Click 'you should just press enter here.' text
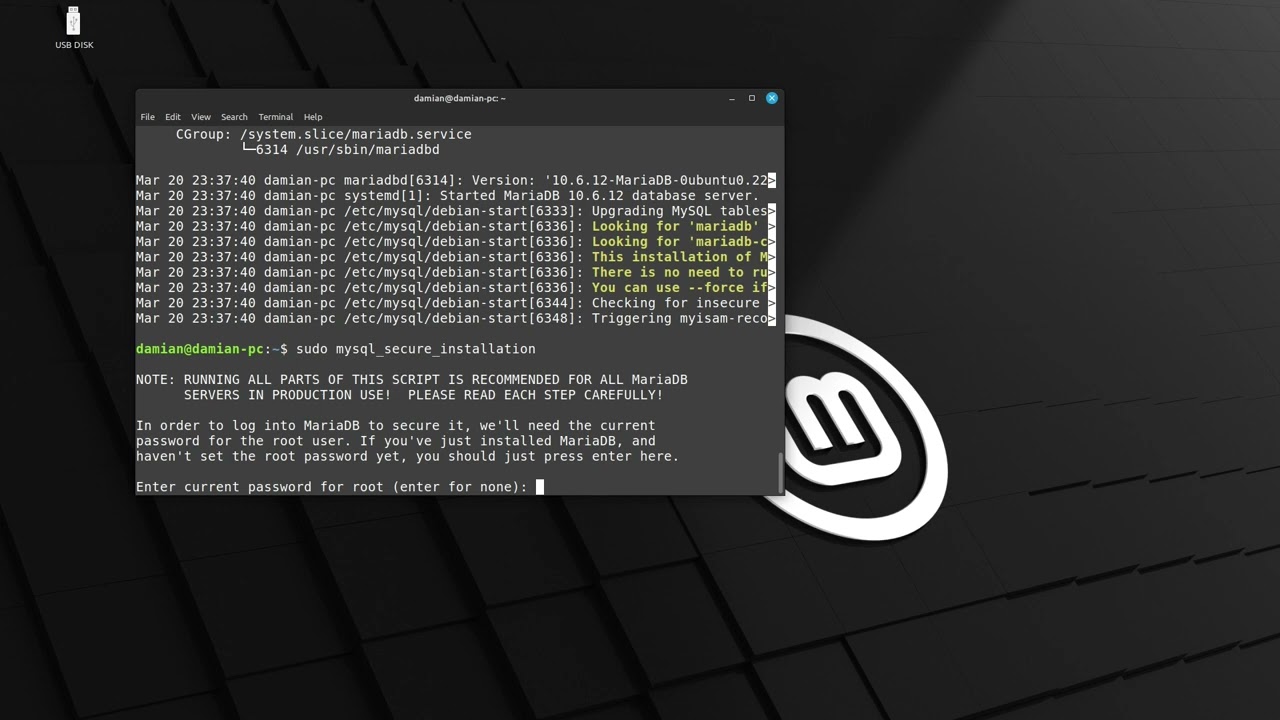1280x720 pixels. 548,457
